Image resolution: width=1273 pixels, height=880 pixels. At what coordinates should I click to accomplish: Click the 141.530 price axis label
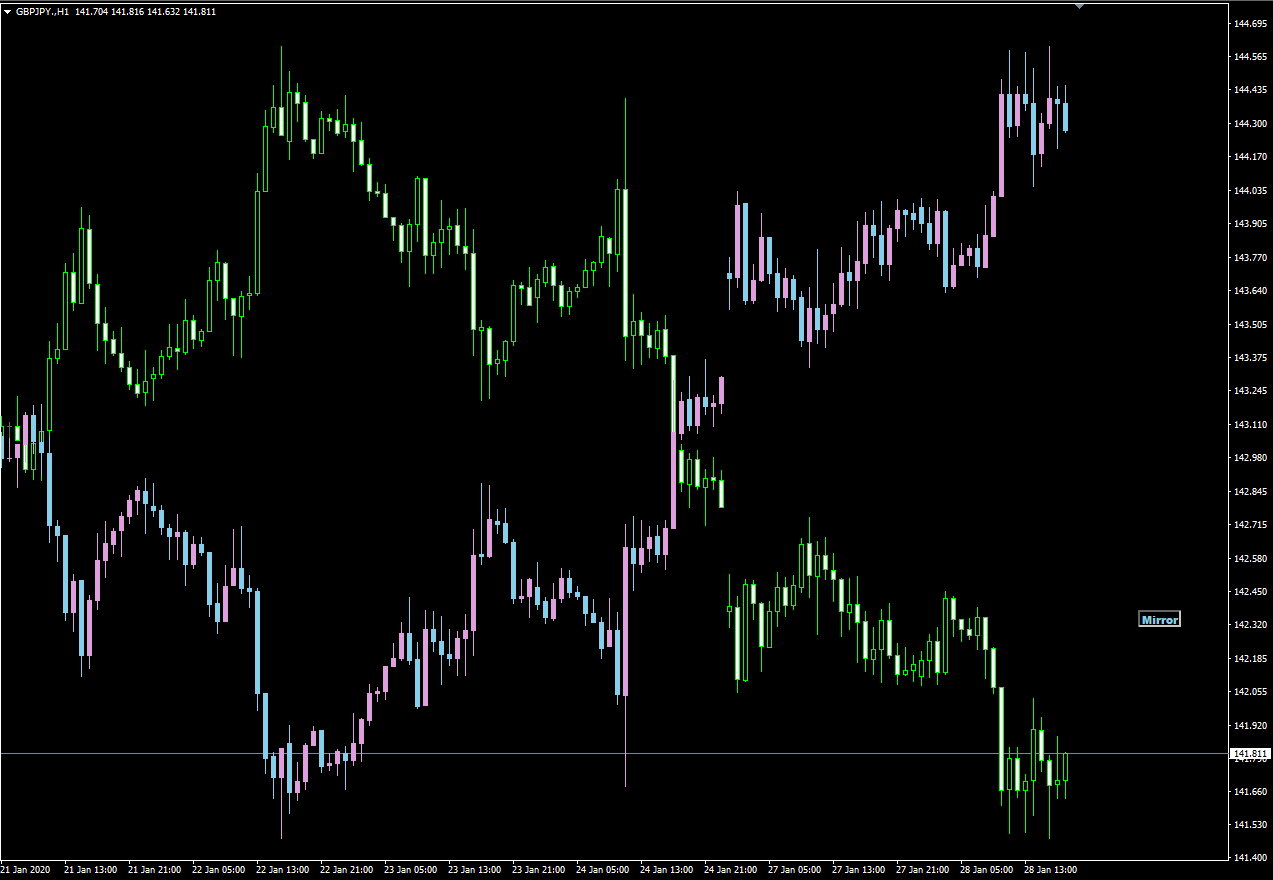[1251, 825]
